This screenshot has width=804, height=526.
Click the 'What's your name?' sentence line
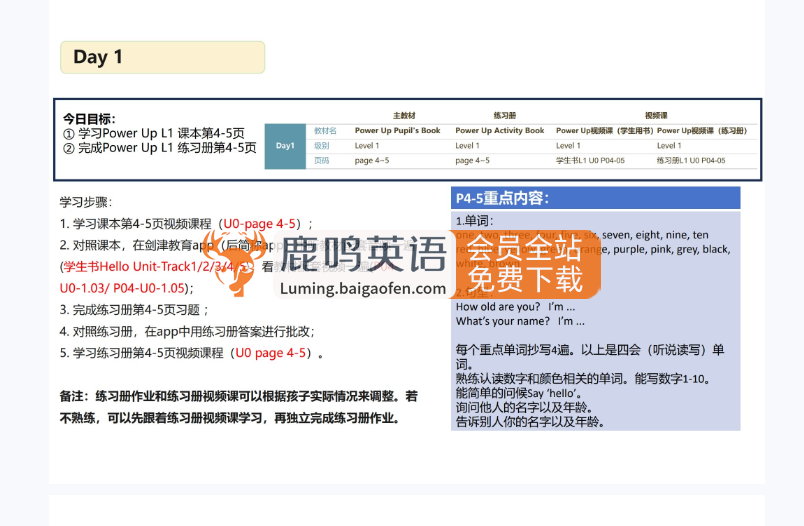519,321
